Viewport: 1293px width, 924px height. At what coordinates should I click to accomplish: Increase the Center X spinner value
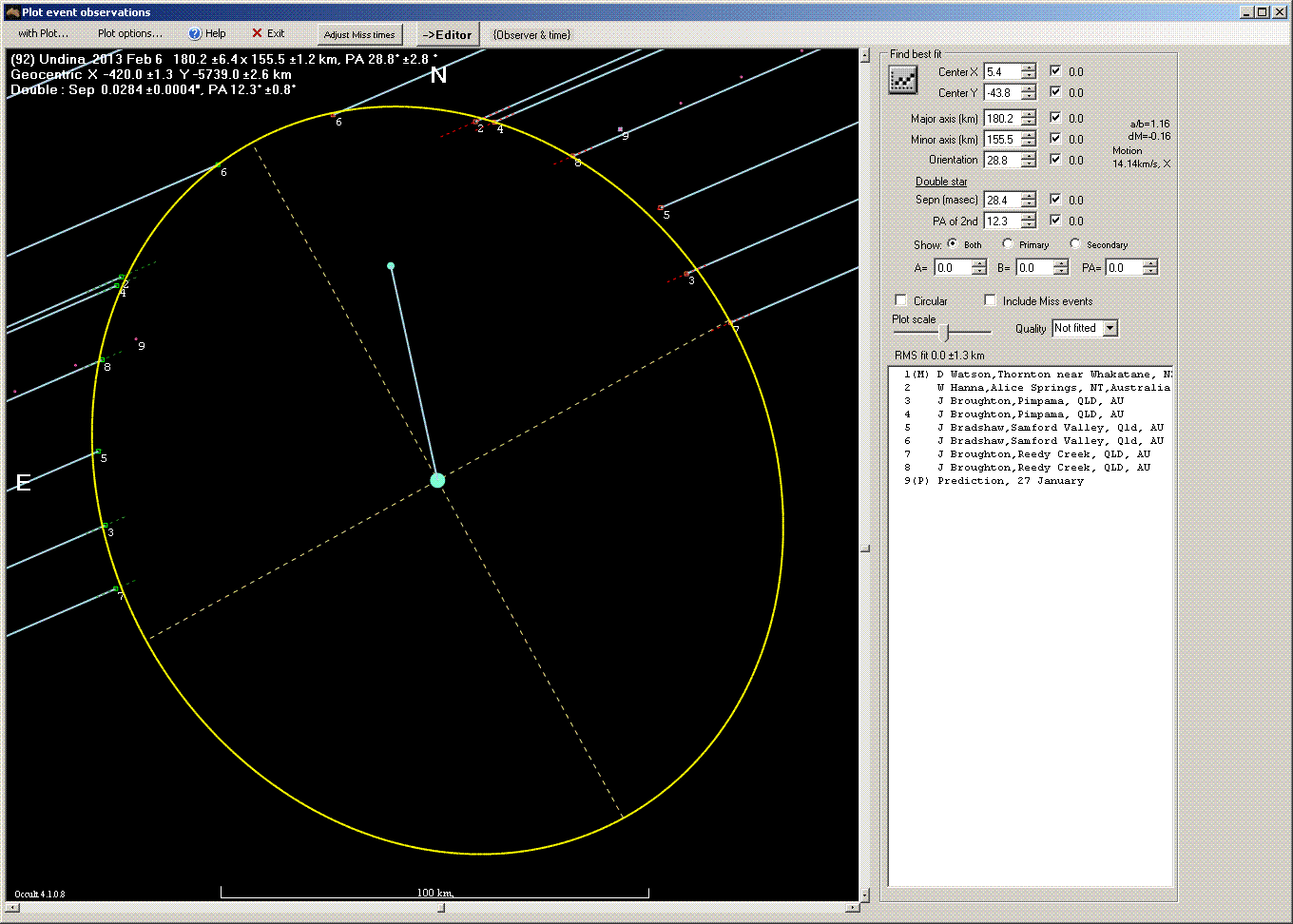click(x=1029, y=67)
